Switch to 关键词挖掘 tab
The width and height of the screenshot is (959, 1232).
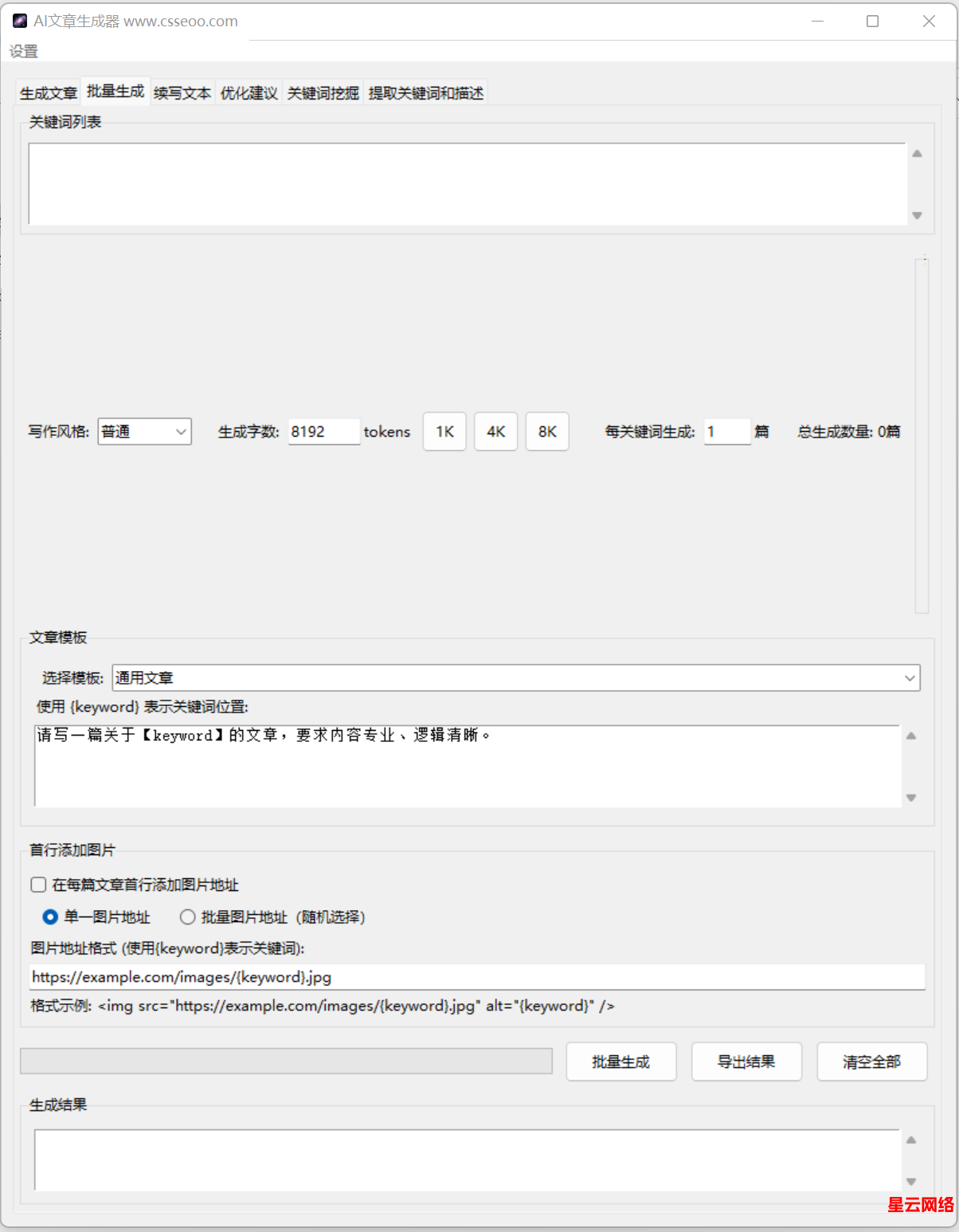[x=323, y=93]
